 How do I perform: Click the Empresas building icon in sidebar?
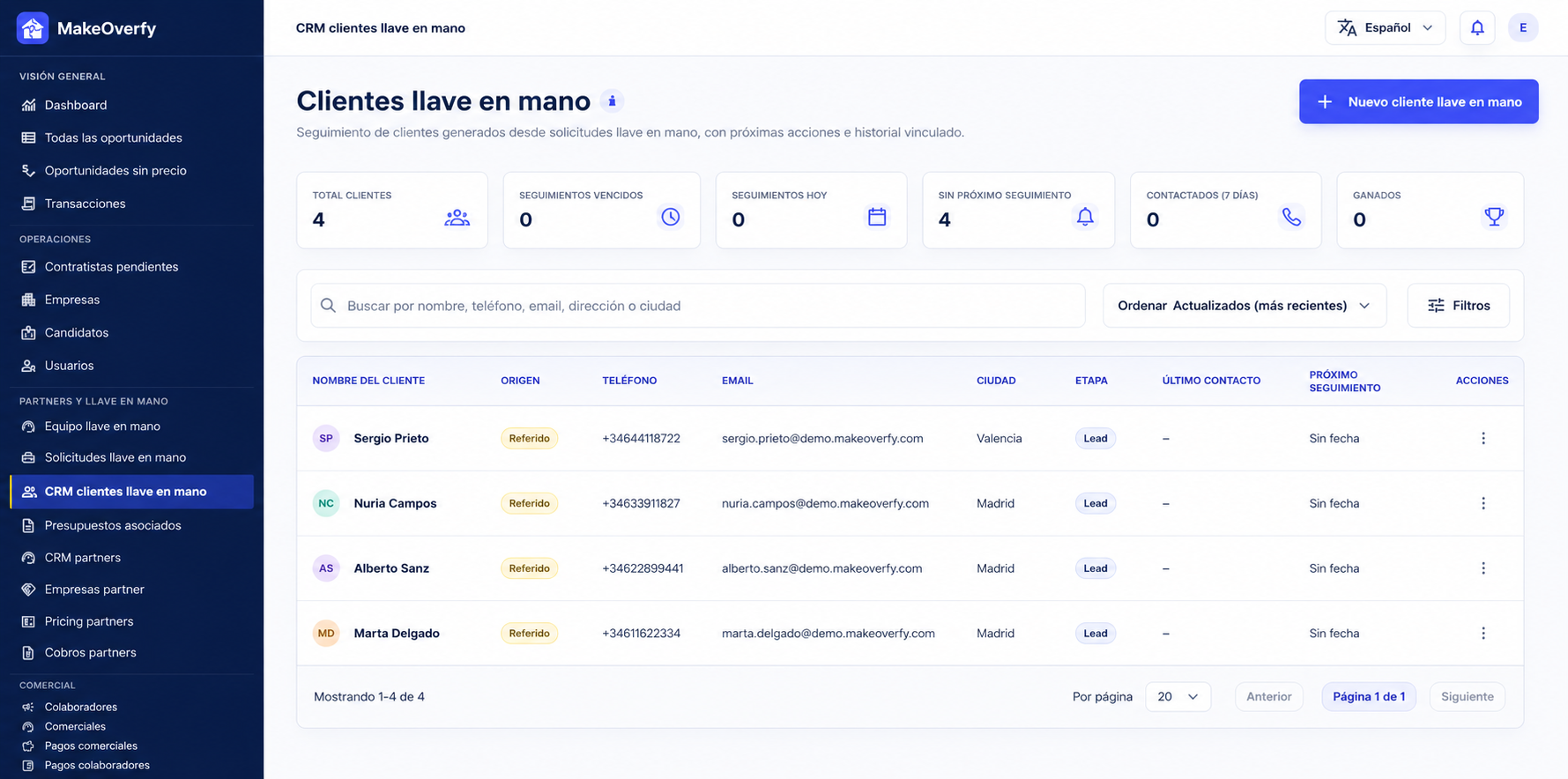click(28, 300)
